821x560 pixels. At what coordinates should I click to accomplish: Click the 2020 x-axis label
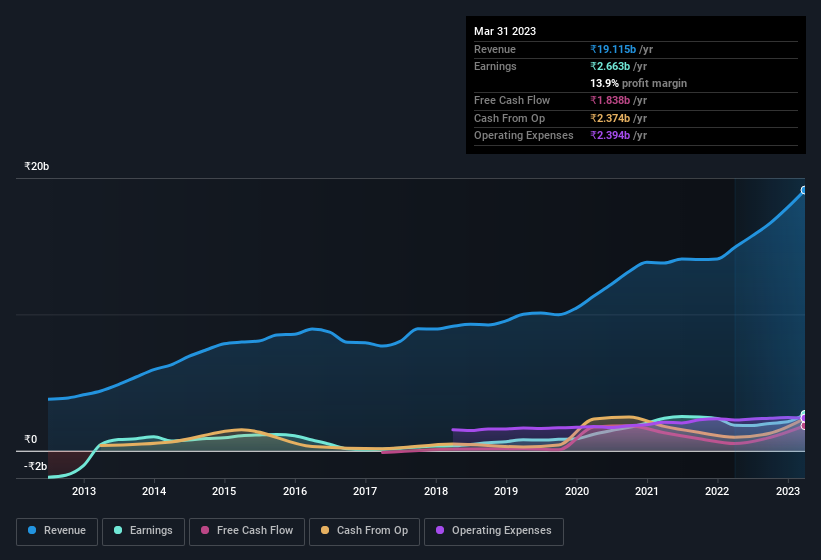coord(576,491)
